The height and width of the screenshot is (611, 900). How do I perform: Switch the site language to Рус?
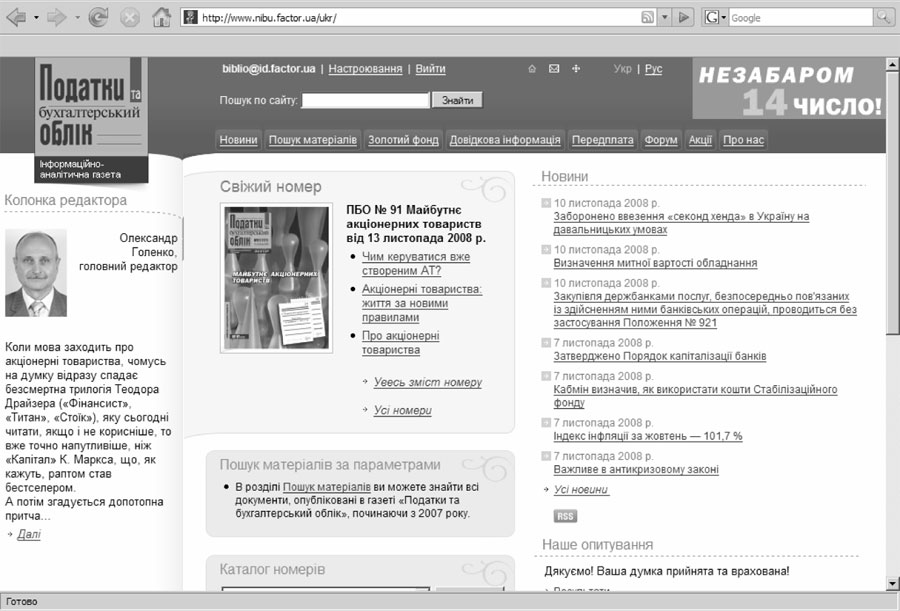tap(653, 69)
